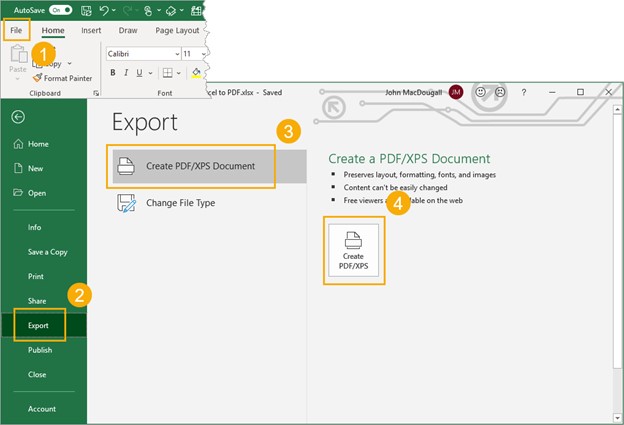Click the Create PDF/XPS button

click(353, 250)
